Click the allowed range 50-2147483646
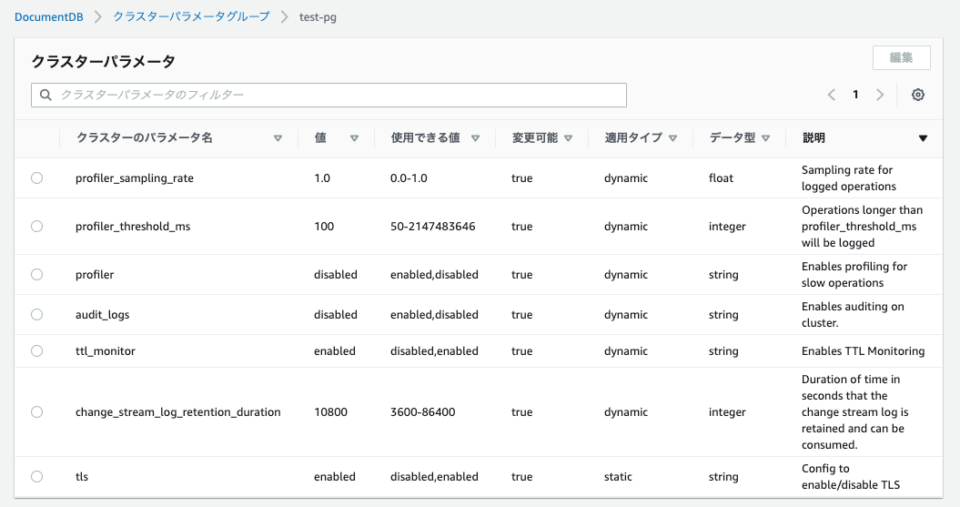 (433, 226)
